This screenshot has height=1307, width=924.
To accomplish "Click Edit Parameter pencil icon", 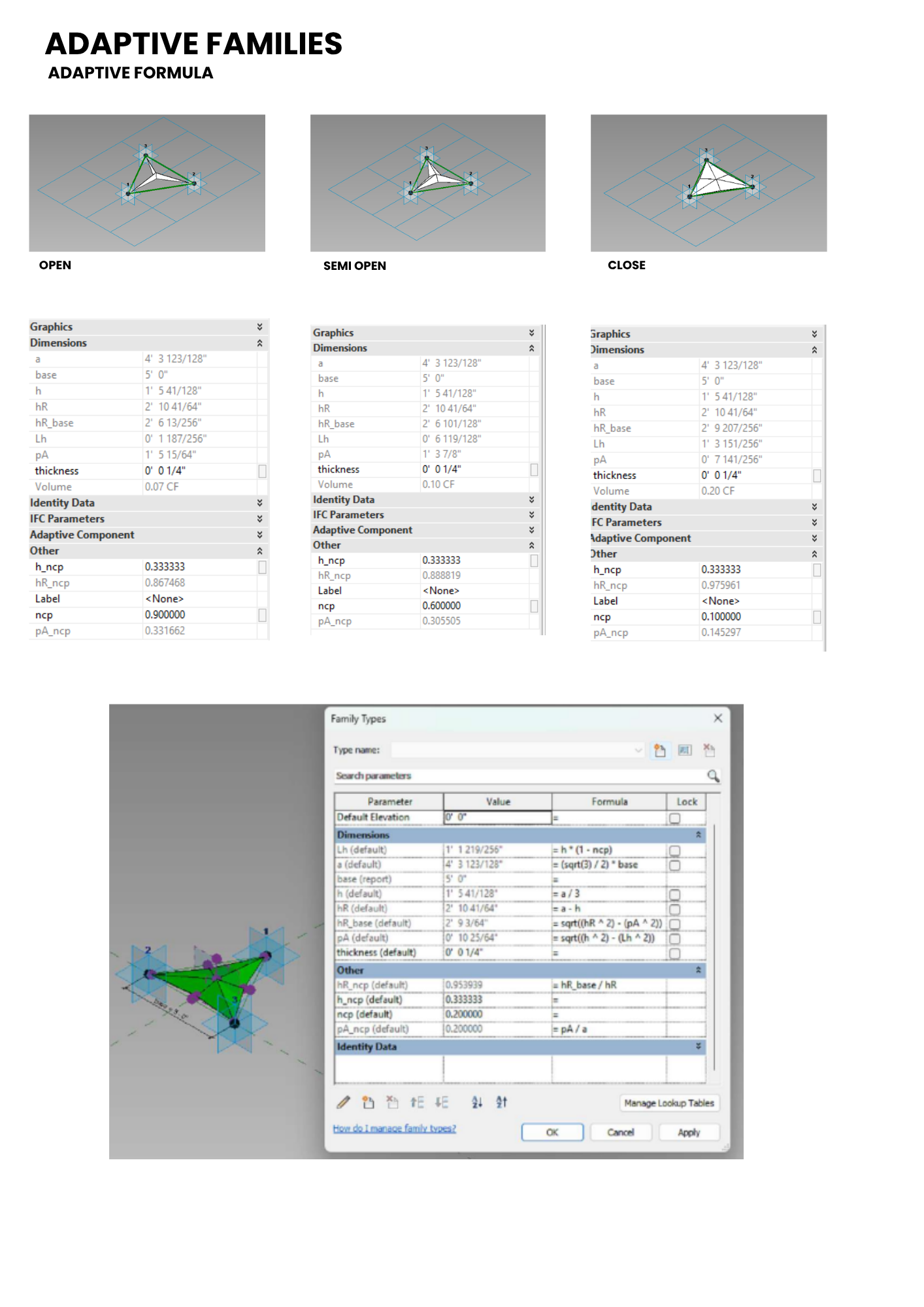I will pyautogui.click(x=343, y=1102).
